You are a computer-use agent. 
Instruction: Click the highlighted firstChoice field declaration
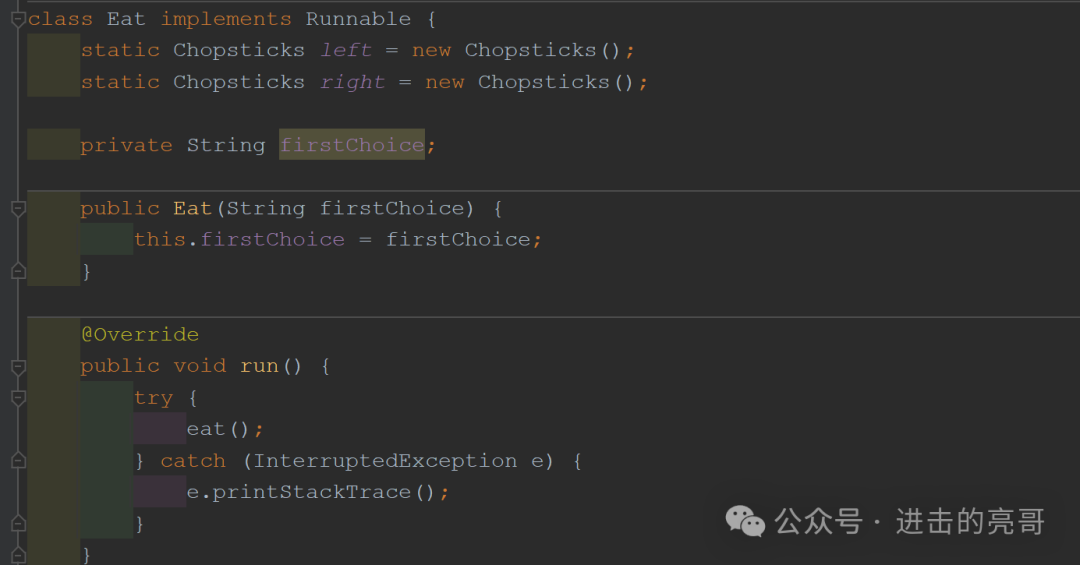pos(352,145)
